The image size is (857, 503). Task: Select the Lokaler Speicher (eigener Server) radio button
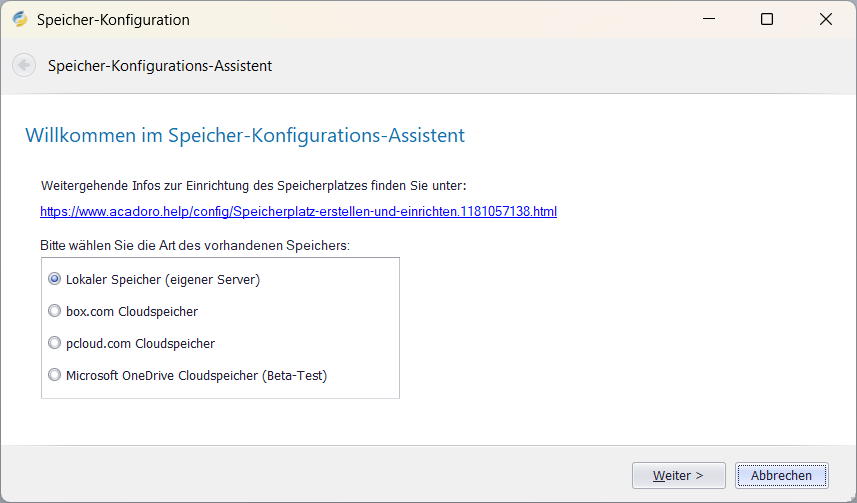(55, 279)
